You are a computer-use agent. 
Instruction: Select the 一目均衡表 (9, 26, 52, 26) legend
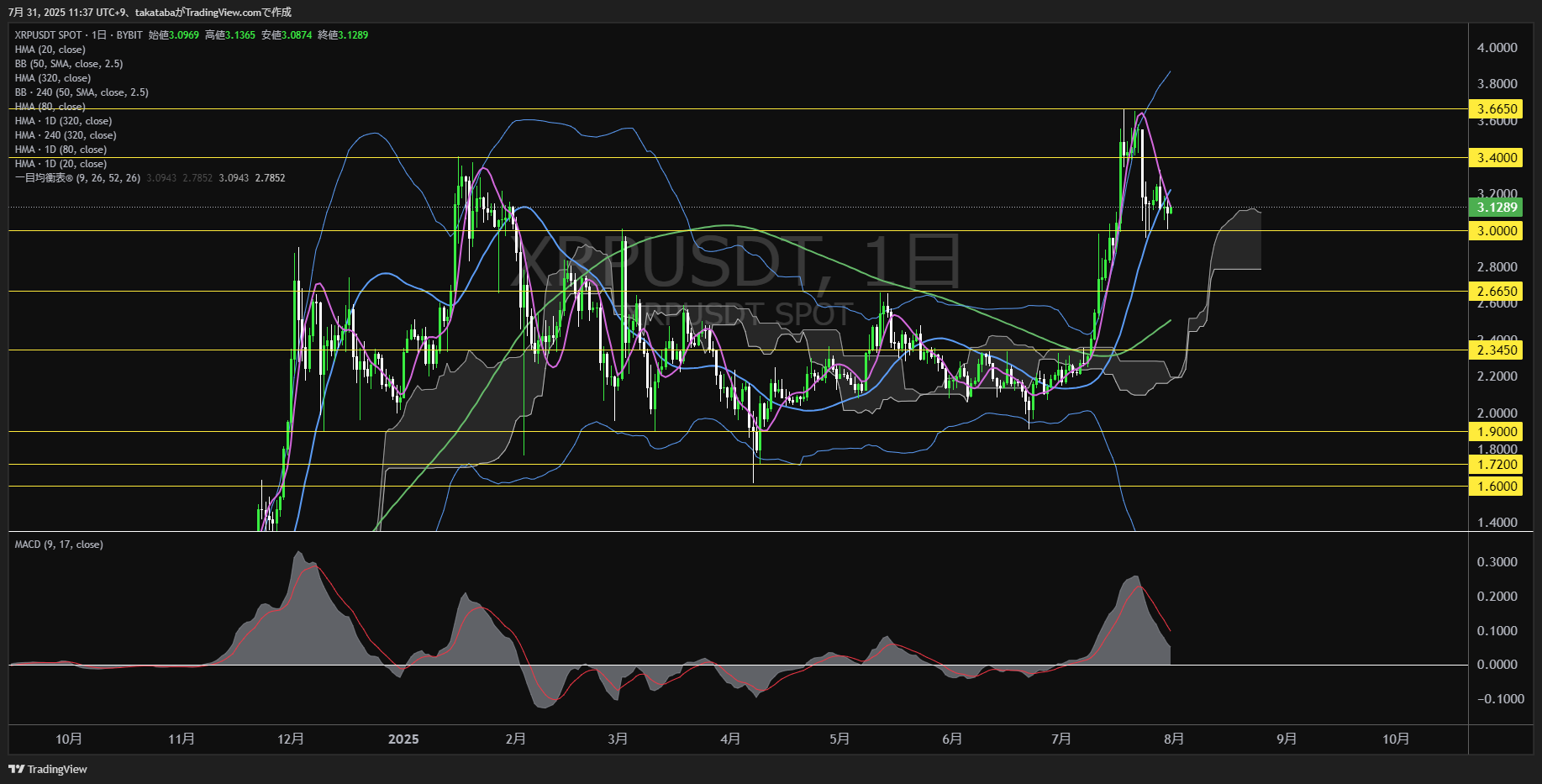coord(77,178)
